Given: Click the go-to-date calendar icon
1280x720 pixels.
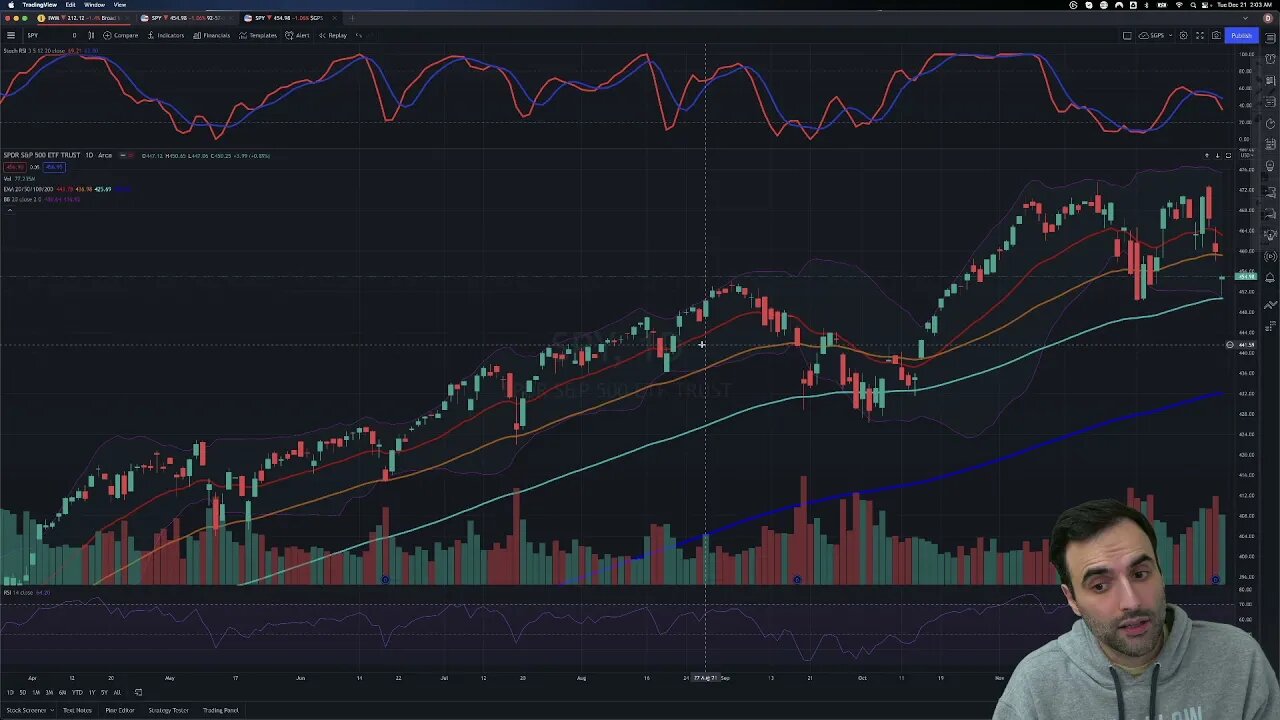Looking at the screenshot, I should pyautogui.click(x=138, y=692).
